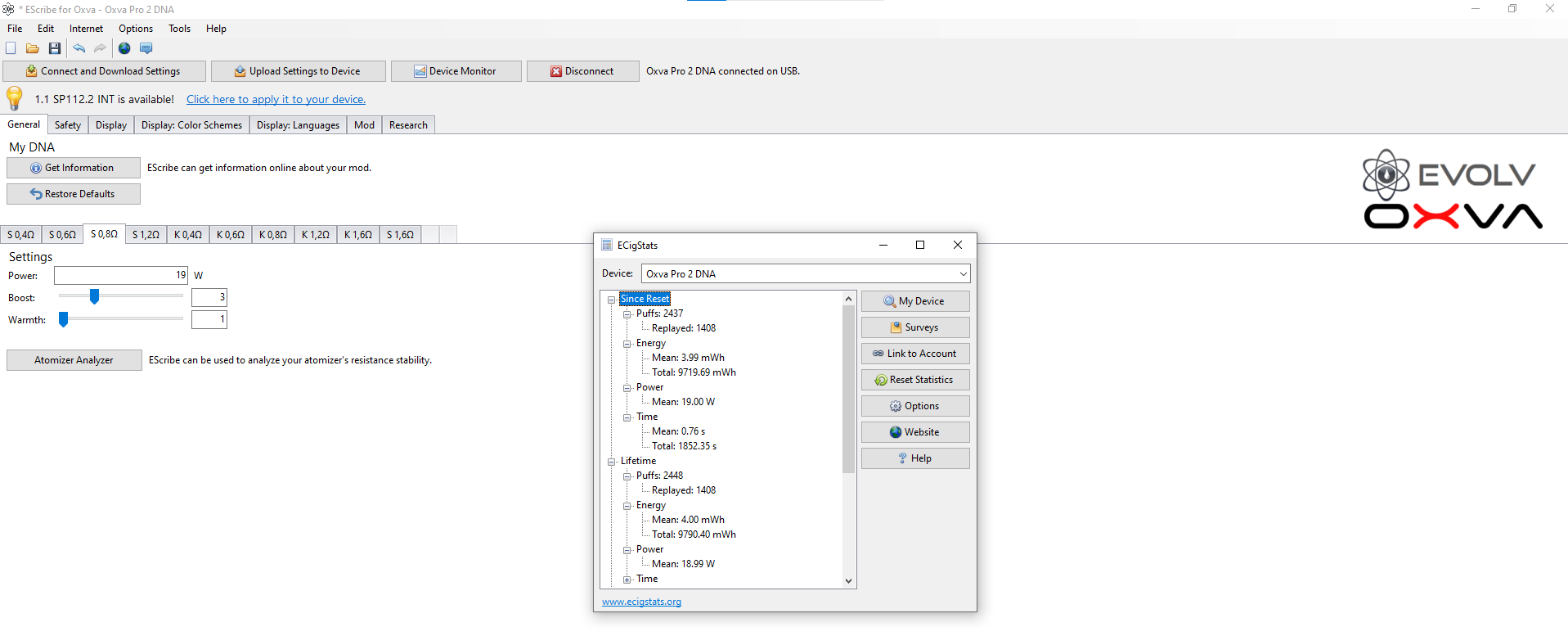Select the K 0,8Ω profile tab
Image resolution: width=1568 pixels, height=636 pixels.
[x=273, y=235]
